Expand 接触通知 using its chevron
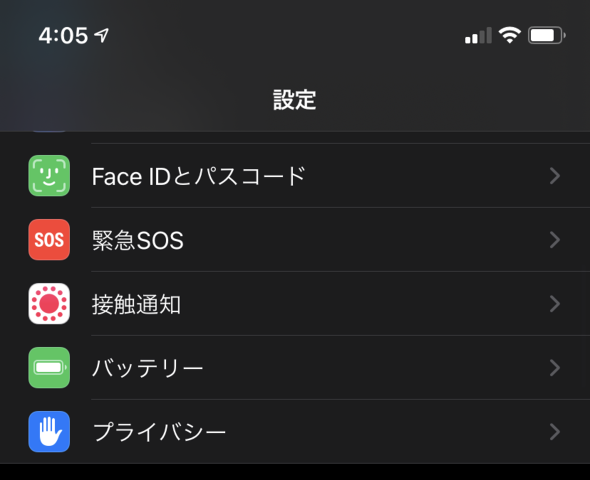This screenshot has height=480, width=590. 555,304
